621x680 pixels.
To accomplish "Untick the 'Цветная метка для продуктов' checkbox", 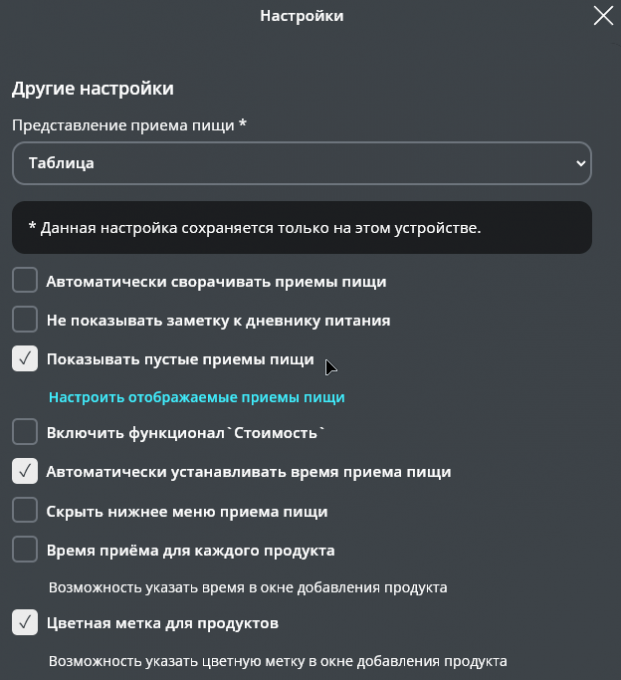I will [x=25, y=623].
